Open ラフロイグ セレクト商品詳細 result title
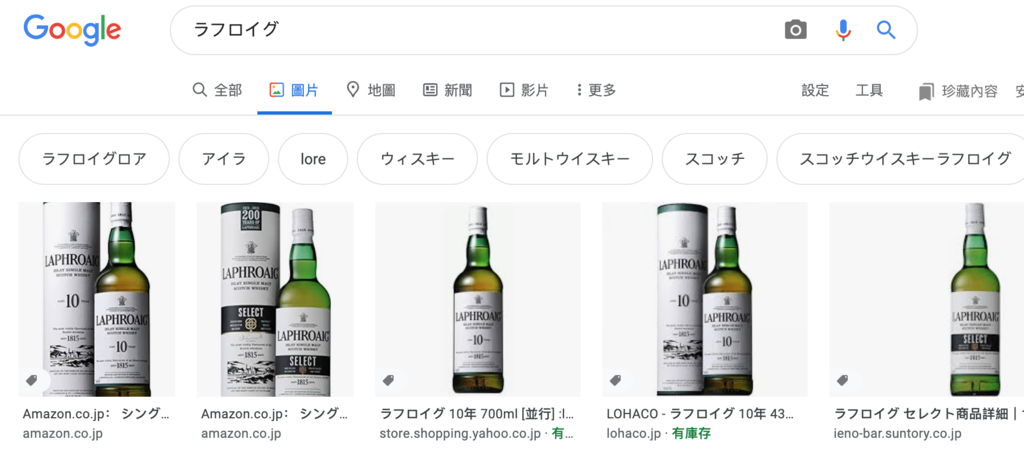1024x454 pixels. click(x=929, y=414)
